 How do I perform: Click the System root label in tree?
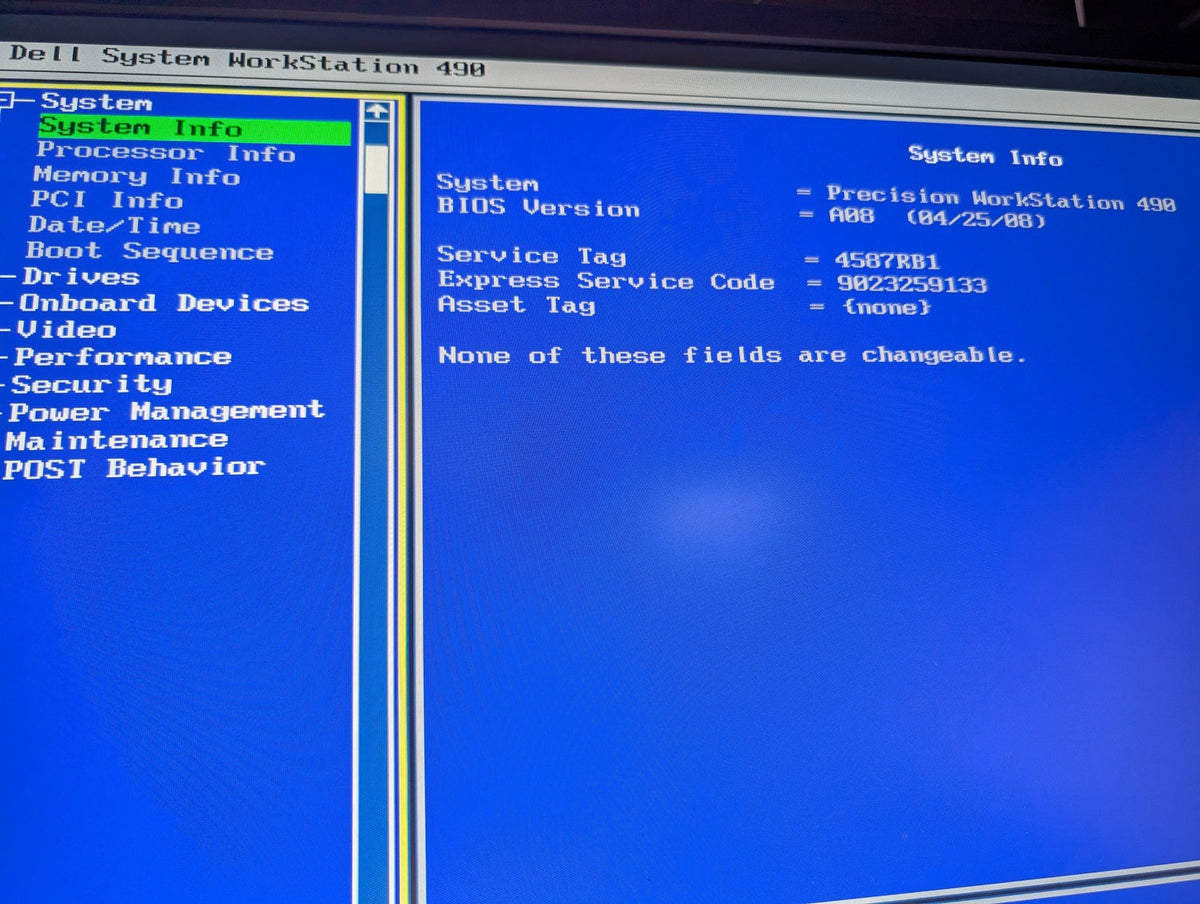97,102
